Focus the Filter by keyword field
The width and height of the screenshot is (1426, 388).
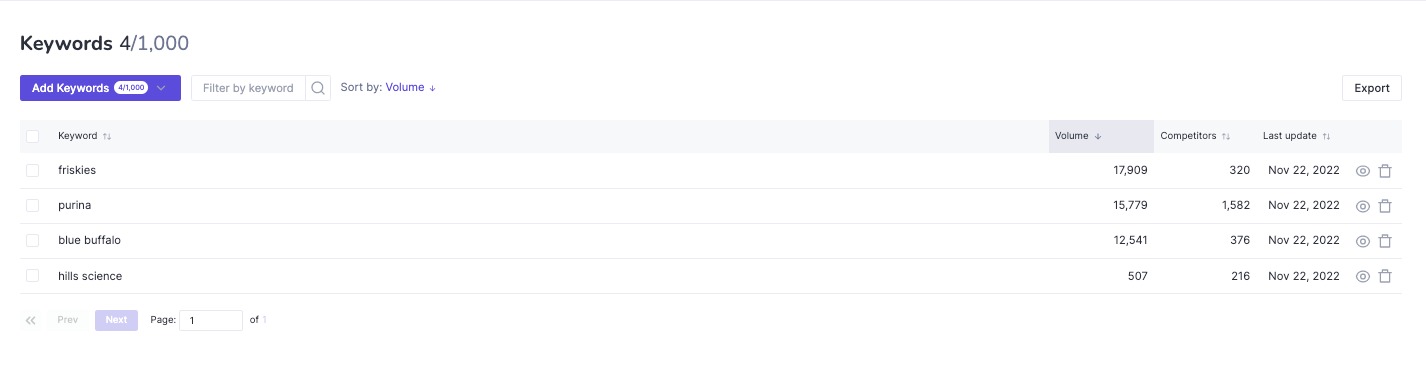[x=250, y=88]
